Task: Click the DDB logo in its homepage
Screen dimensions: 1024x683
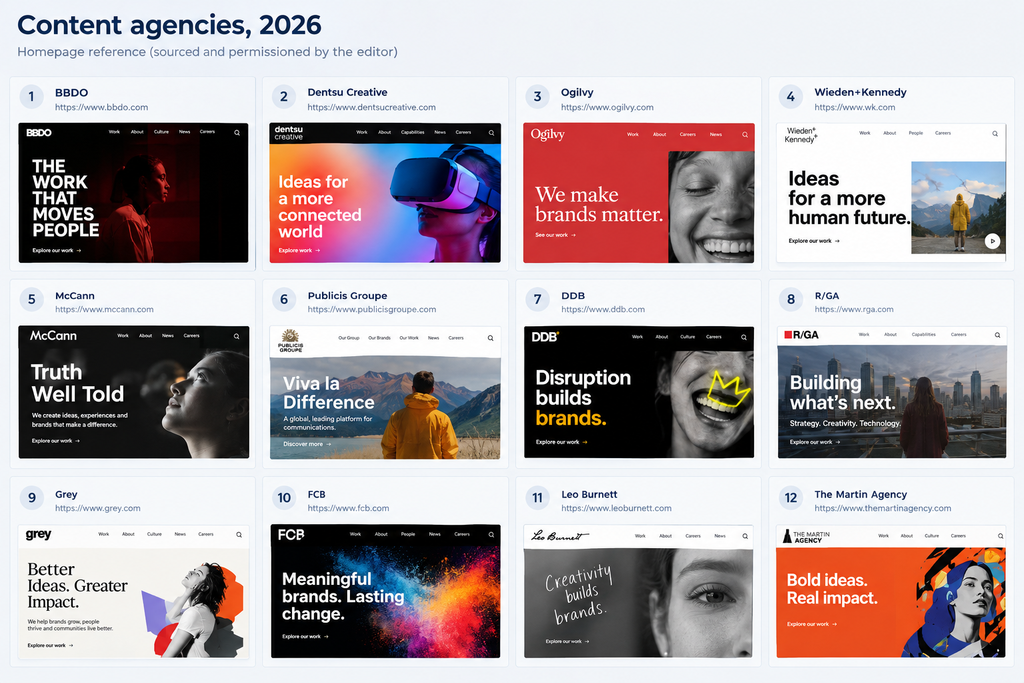Action: point(545,337)
